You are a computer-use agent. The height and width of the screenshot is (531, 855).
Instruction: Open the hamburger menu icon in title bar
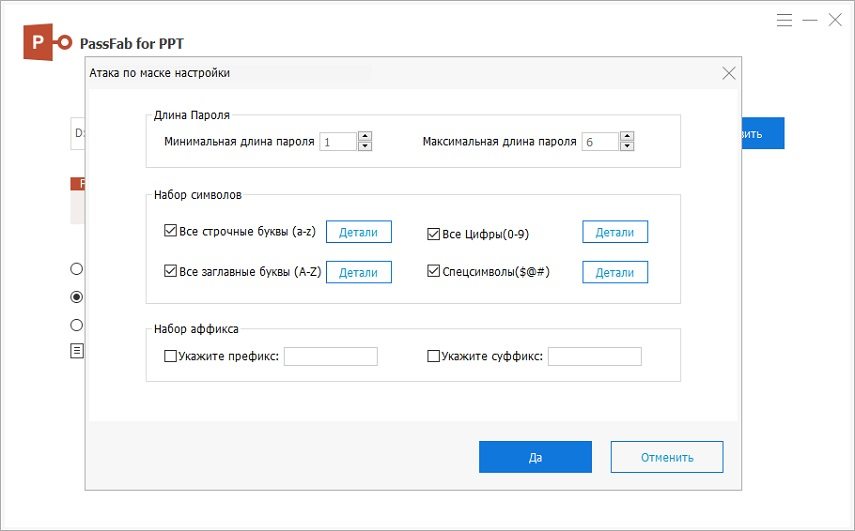pyautogui.click(x=784, y=20)
